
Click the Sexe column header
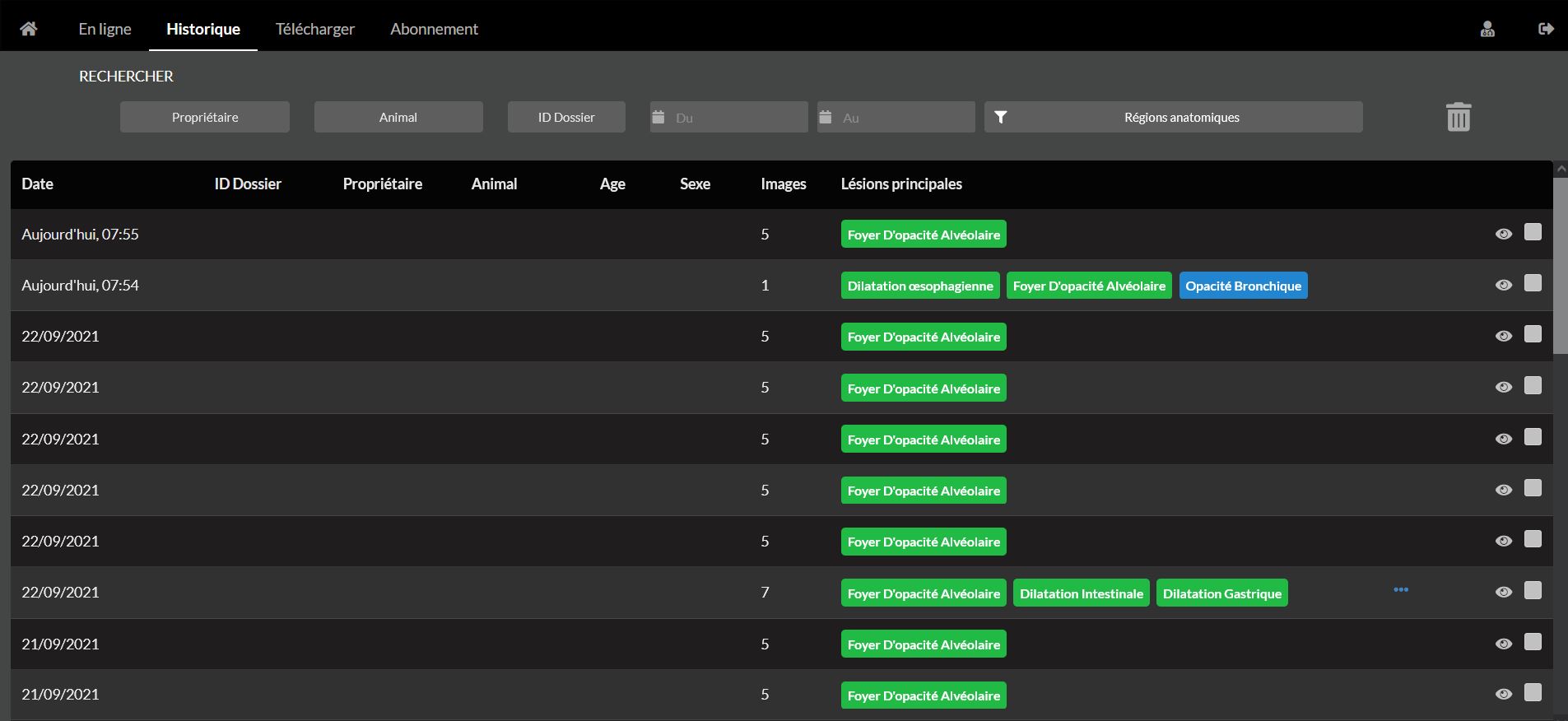[x=695, y=184]
